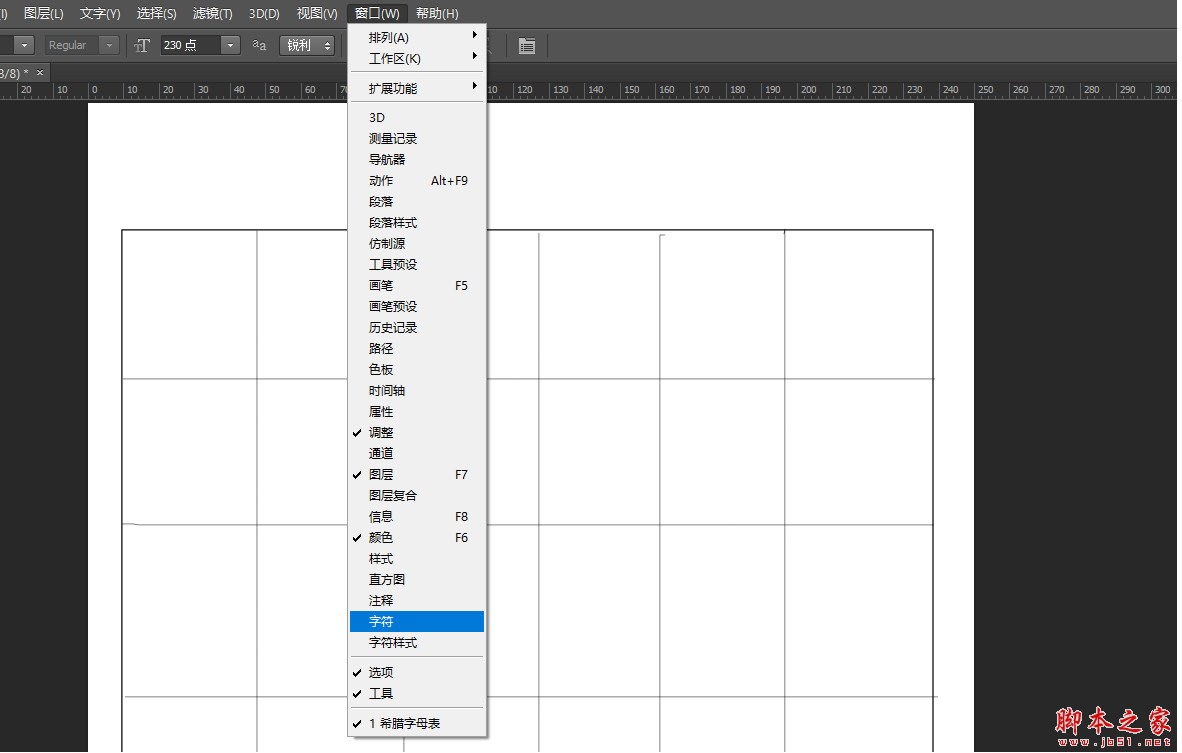The image size is (1182, 753).
Task: Uncheck the 图层 panel entry
Action: pos(417,475)
